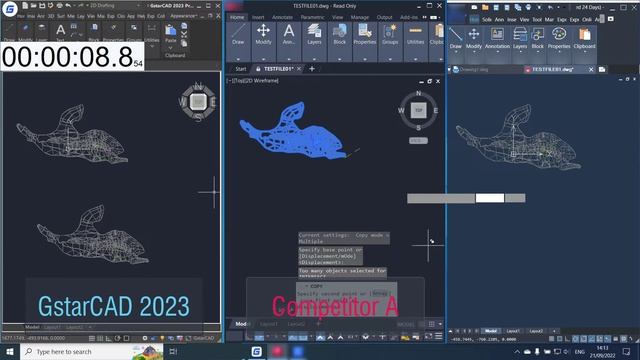The height and width of the screenshot is (360, 640).
Task: Open the Output tab in Competitor A
Action: point(384,17)
